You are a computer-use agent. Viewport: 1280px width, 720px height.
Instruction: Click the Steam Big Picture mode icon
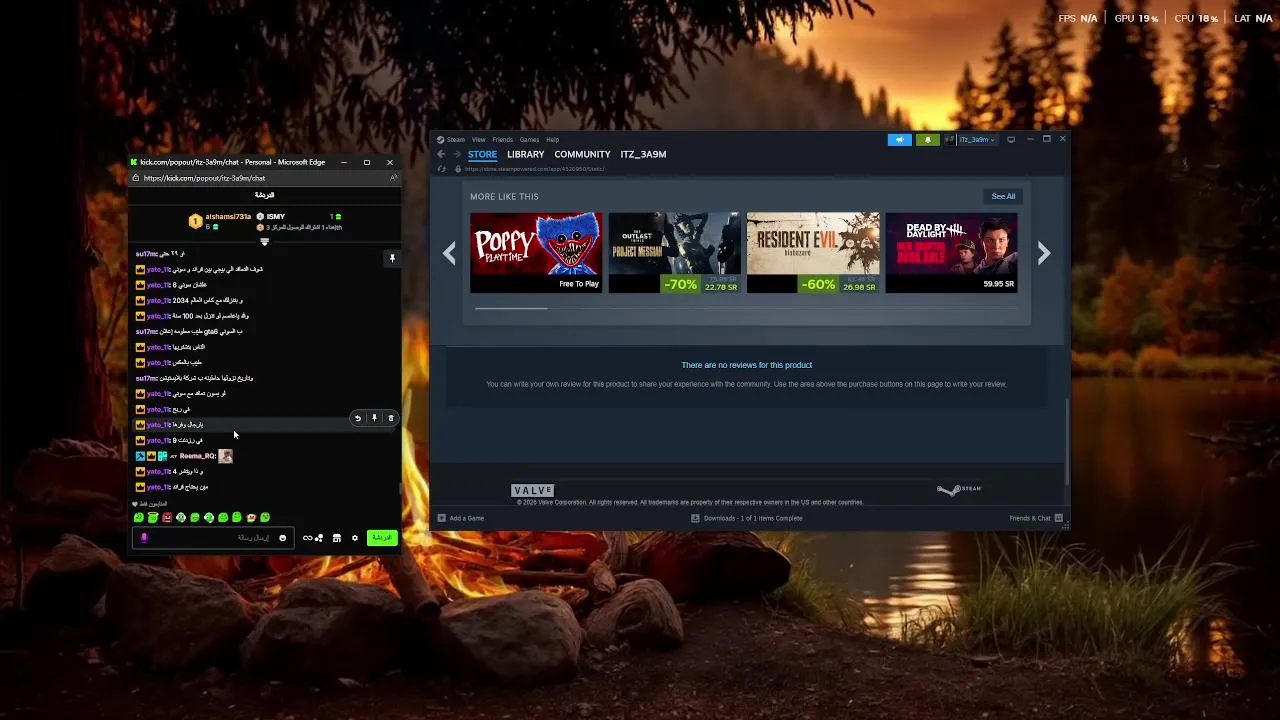pyautogui.click(x=1011, y=139)
